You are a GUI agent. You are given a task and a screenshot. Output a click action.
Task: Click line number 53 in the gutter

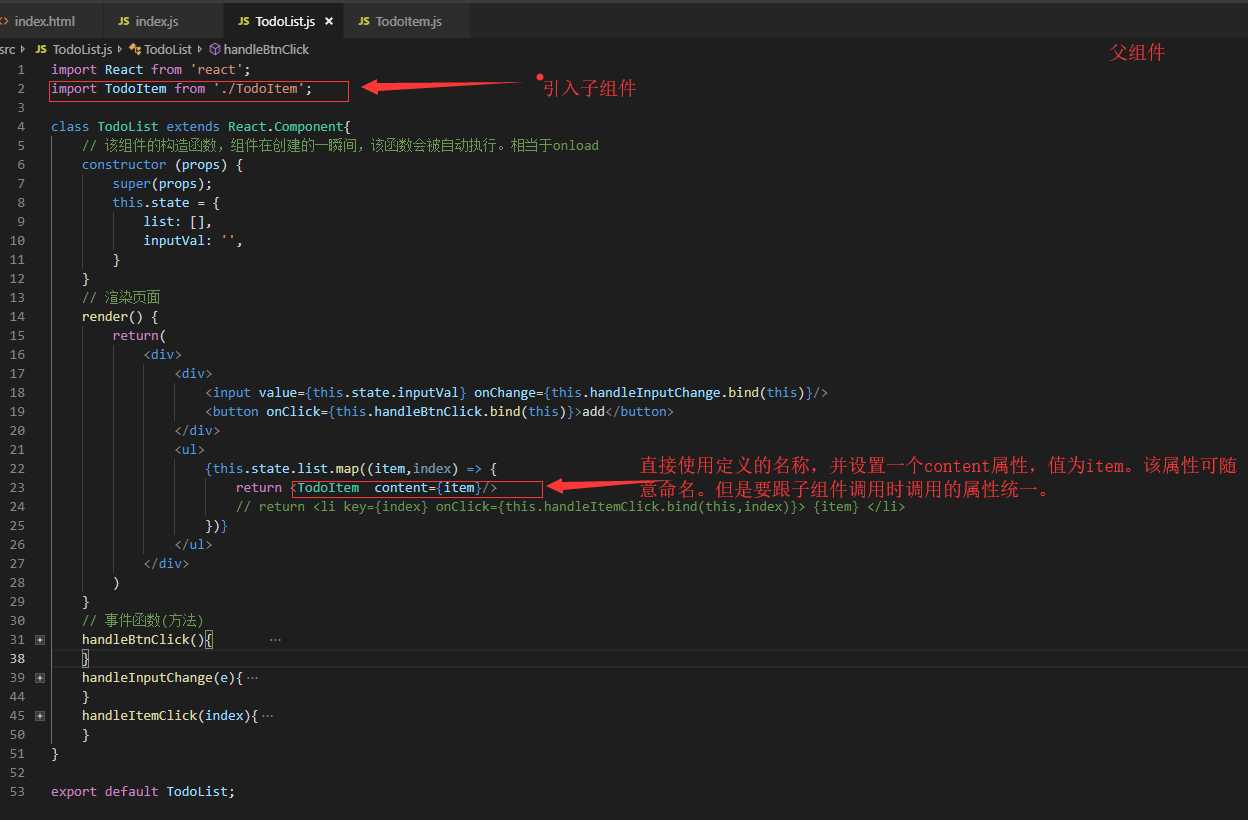click(17, 791)
